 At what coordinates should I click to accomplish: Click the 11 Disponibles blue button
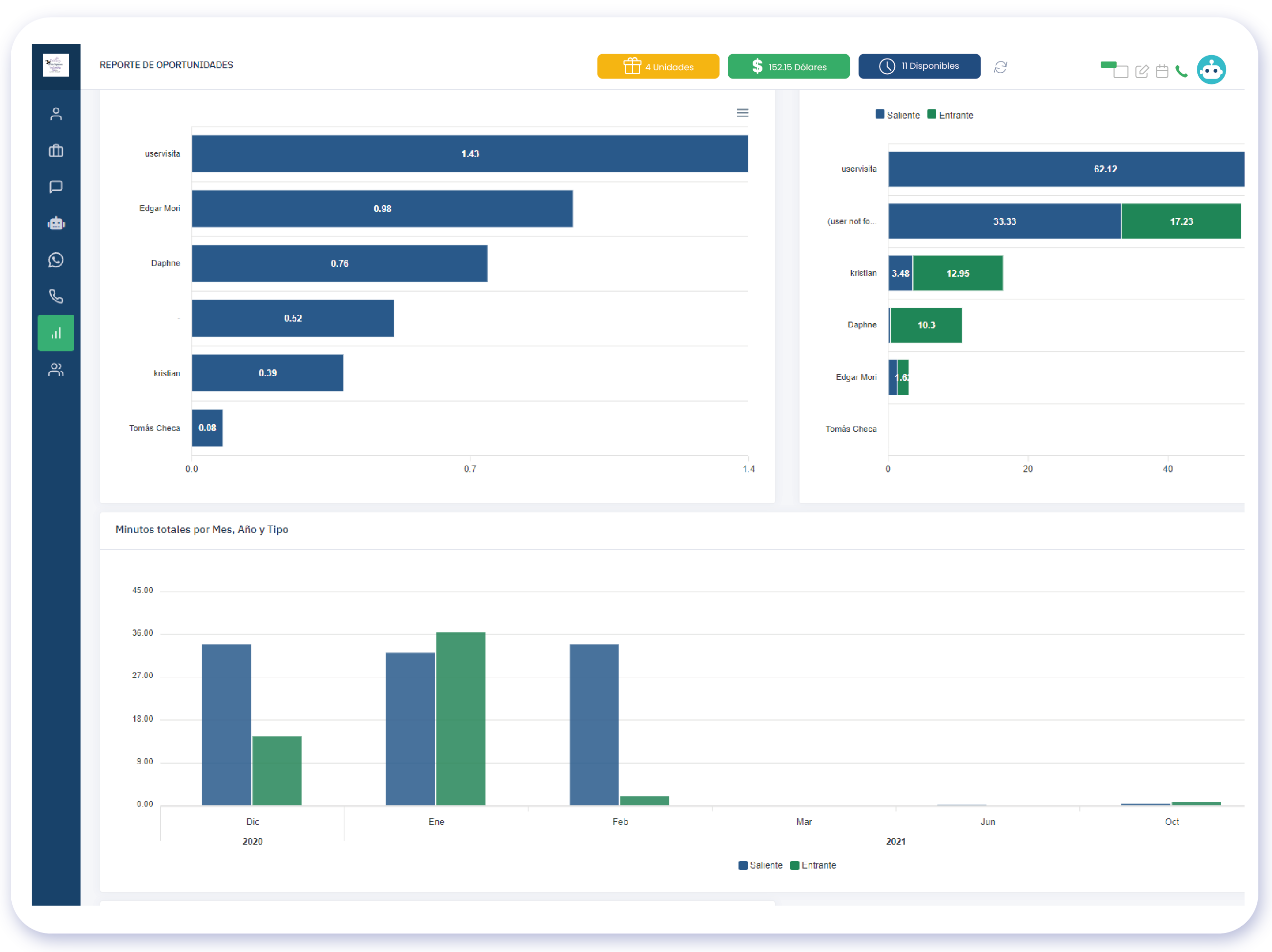(920, 66)
